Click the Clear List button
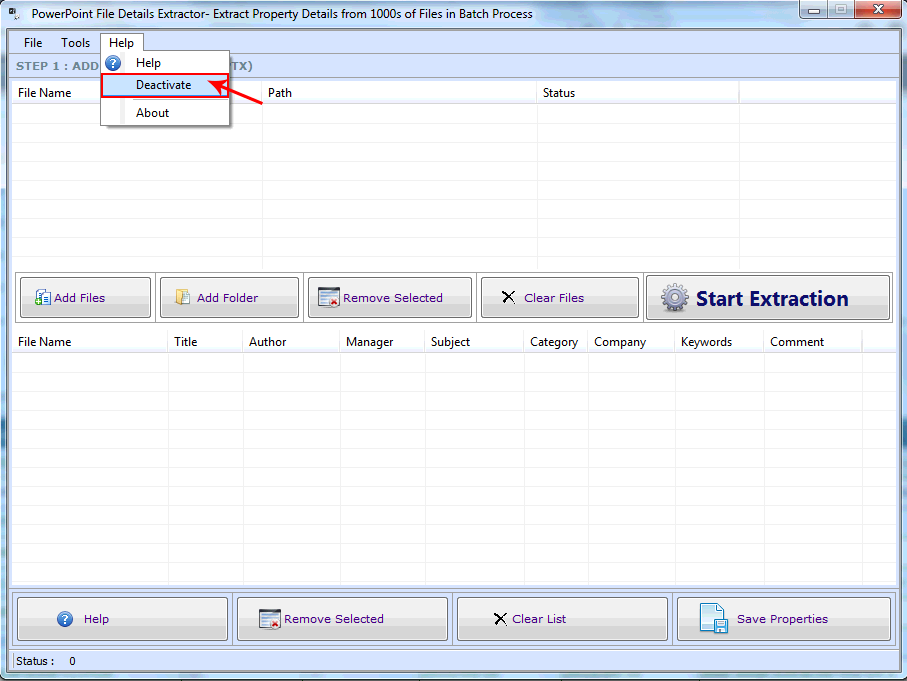 click(562, 619)
